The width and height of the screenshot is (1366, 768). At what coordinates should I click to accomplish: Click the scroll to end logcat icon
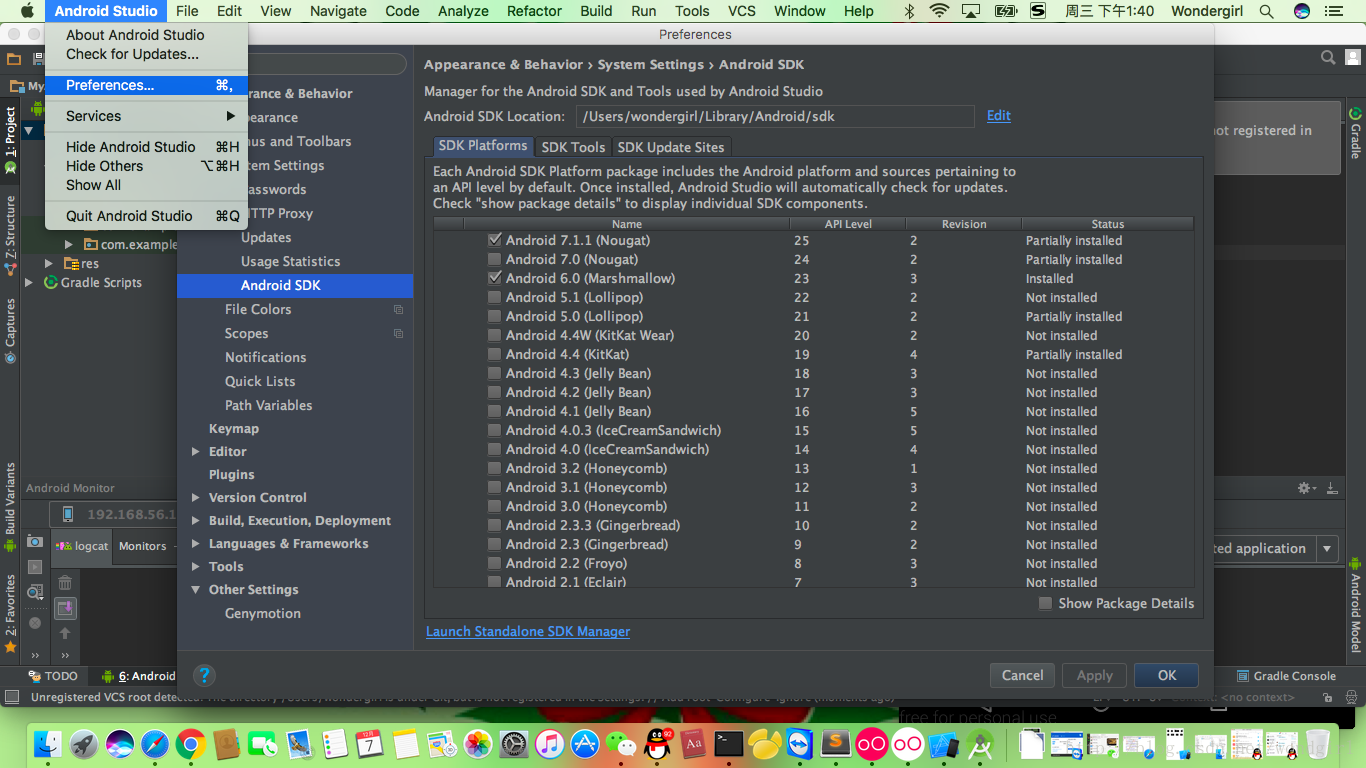65,608
